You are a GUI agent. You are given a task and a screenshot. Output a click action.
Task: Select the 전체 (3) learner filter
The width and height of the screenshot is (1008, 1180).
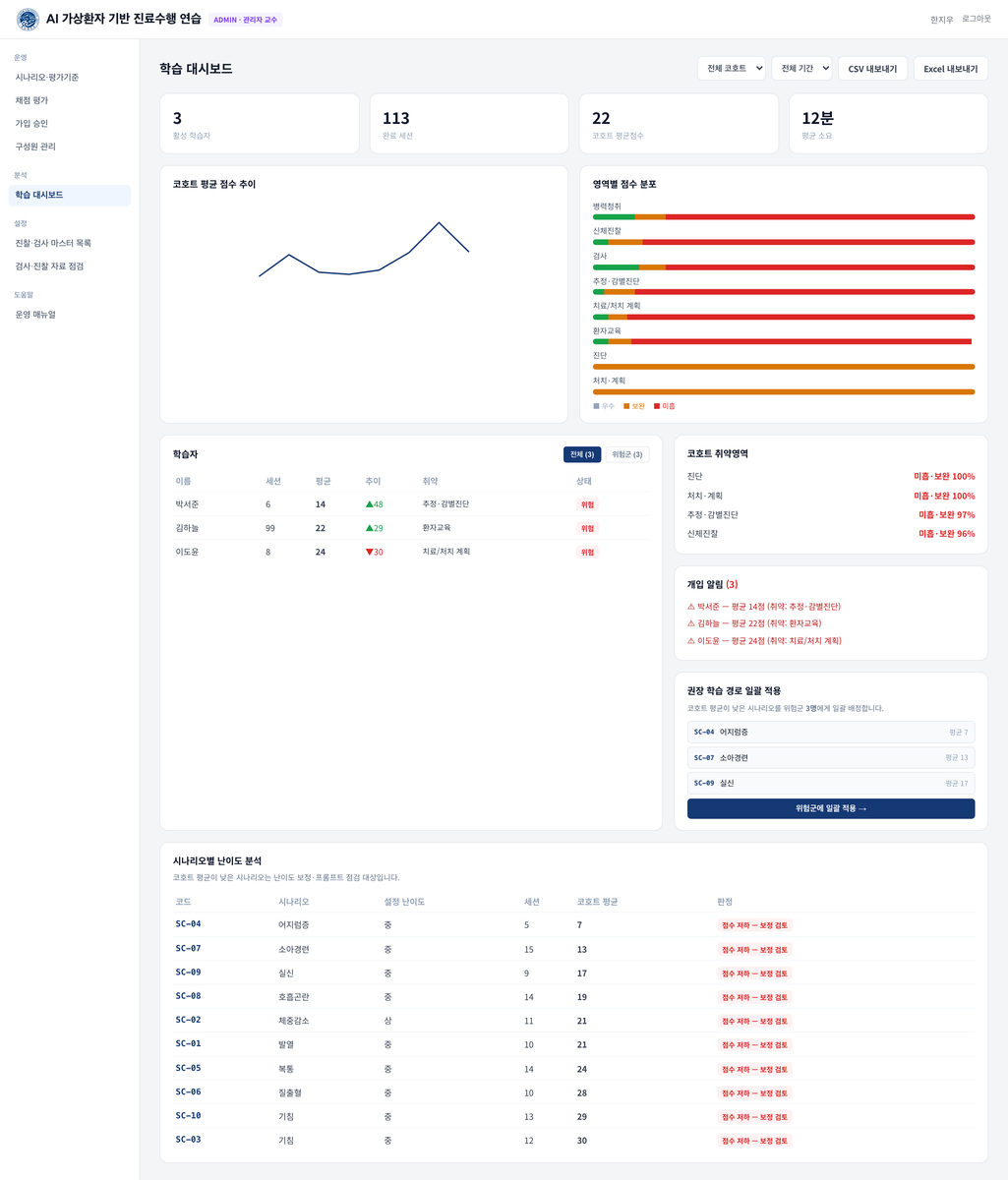tap(582, 454)
